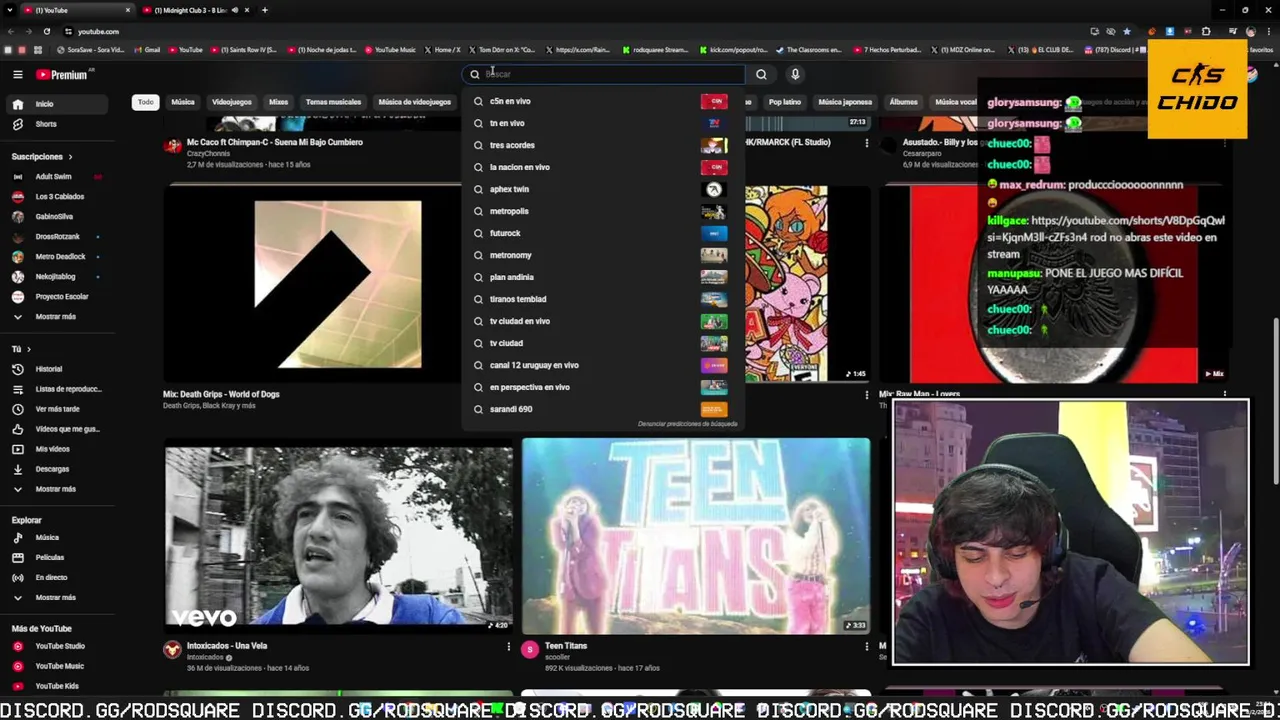Image resolution: width=1280 pixels, height=720 pixels.
Task: Open the YouTube hamburger guide menu
Action: point(17,74)
